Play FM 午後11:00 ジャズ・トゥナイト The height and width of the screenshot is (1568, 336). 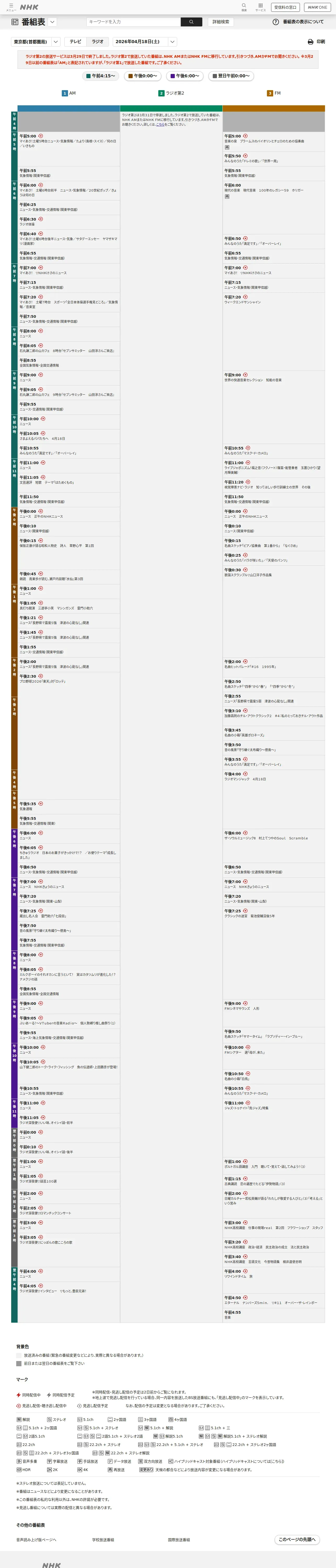tap(248, 1103)
